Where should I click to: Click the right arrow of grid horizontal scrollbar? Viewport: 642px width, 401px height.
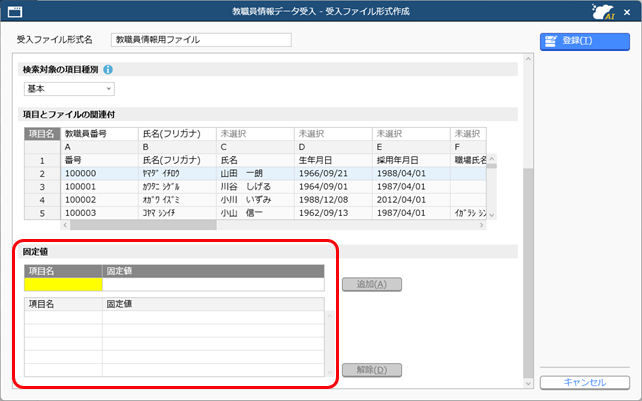click(x=482, y=225)
